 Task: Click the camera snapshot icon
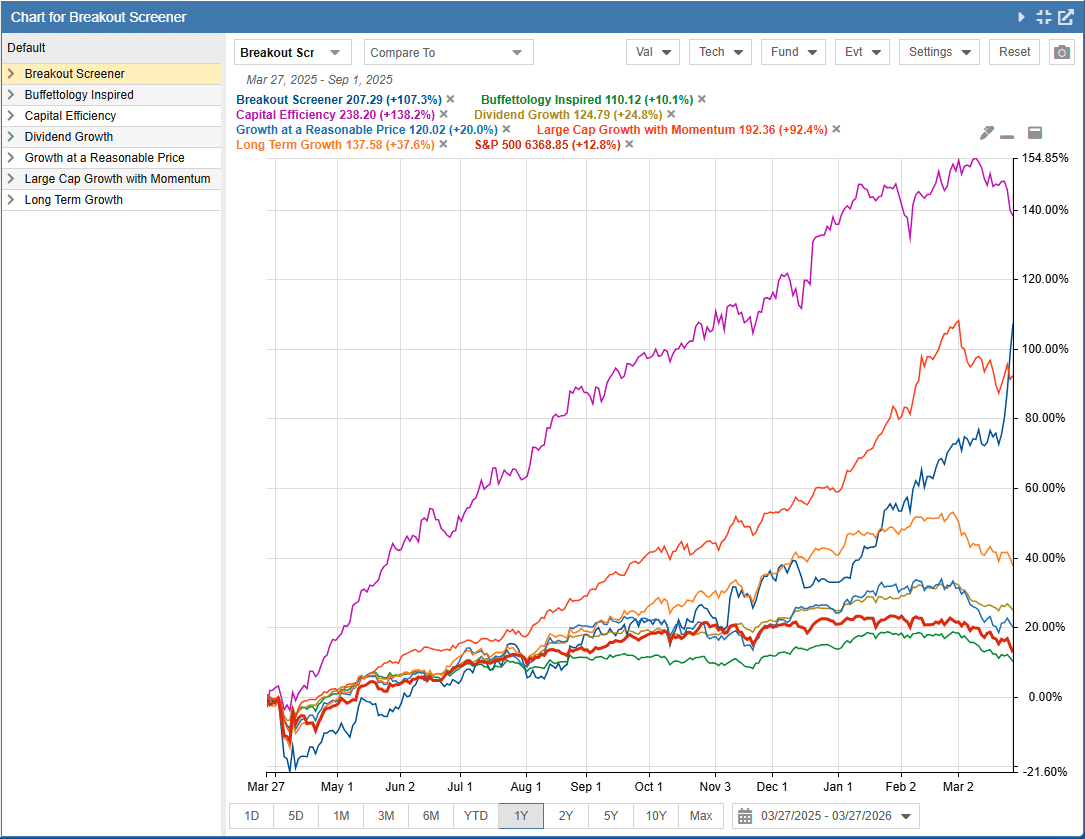click(1062, 53)
